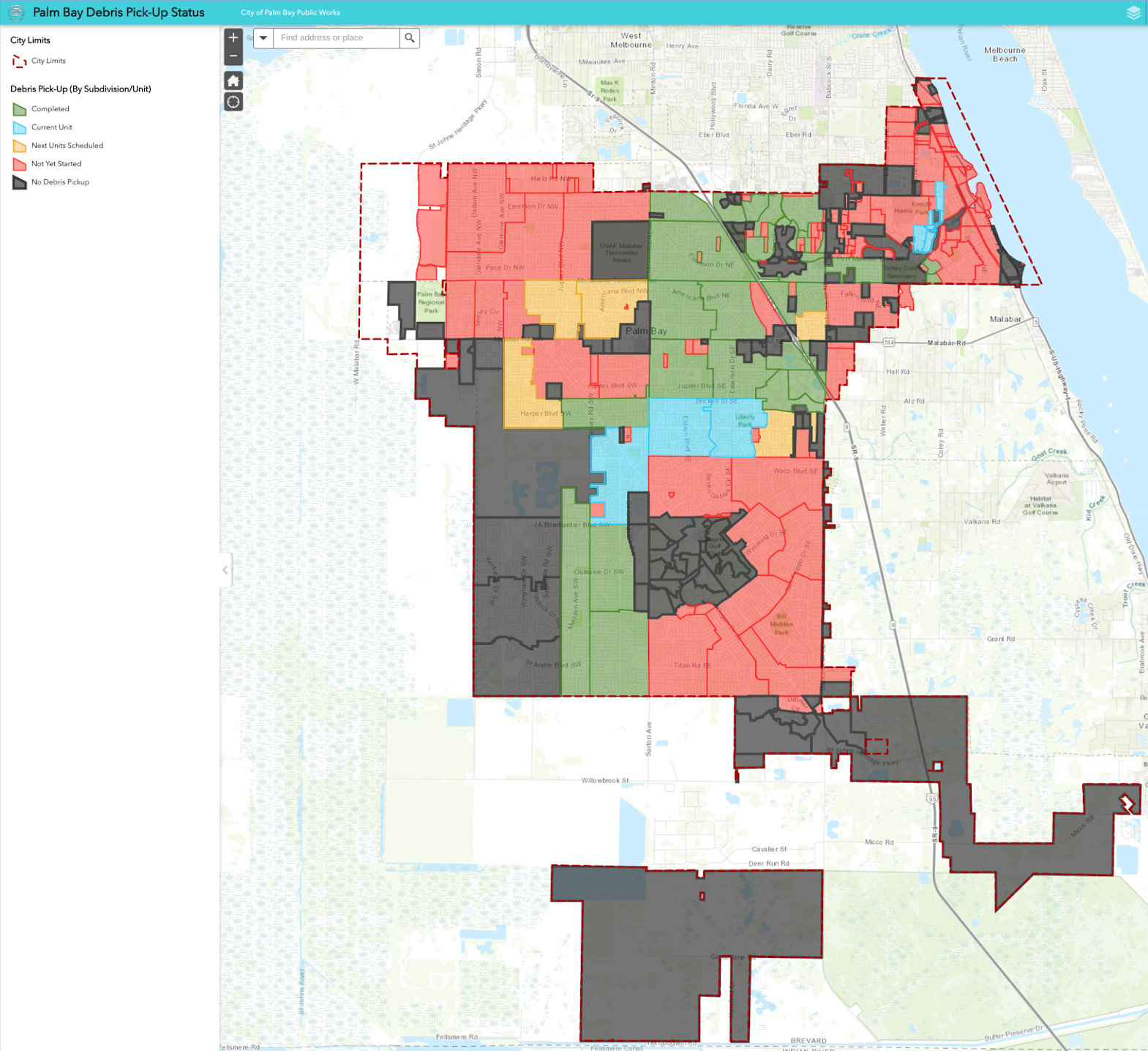
Task: Zoom out of the map
Action: pos(233,56)
